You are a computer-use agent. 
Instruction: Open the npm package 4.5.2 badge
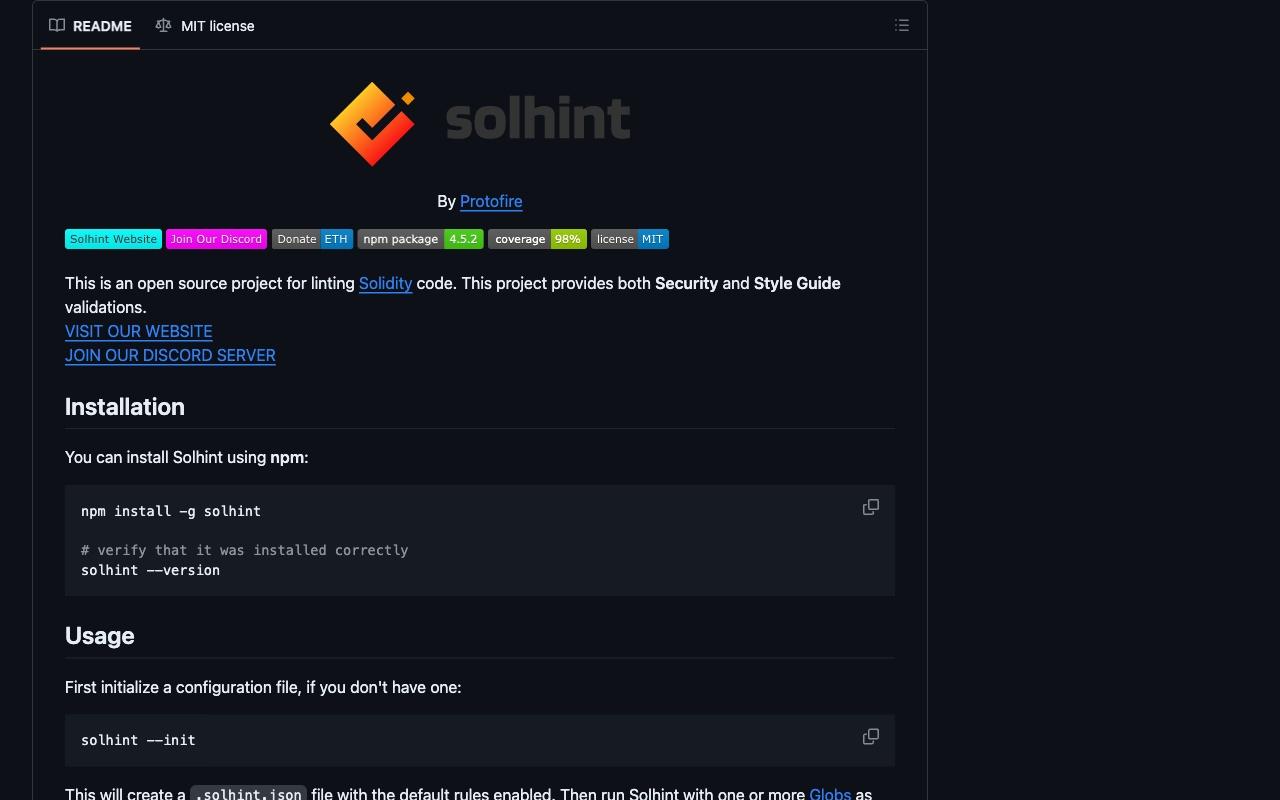420,239
